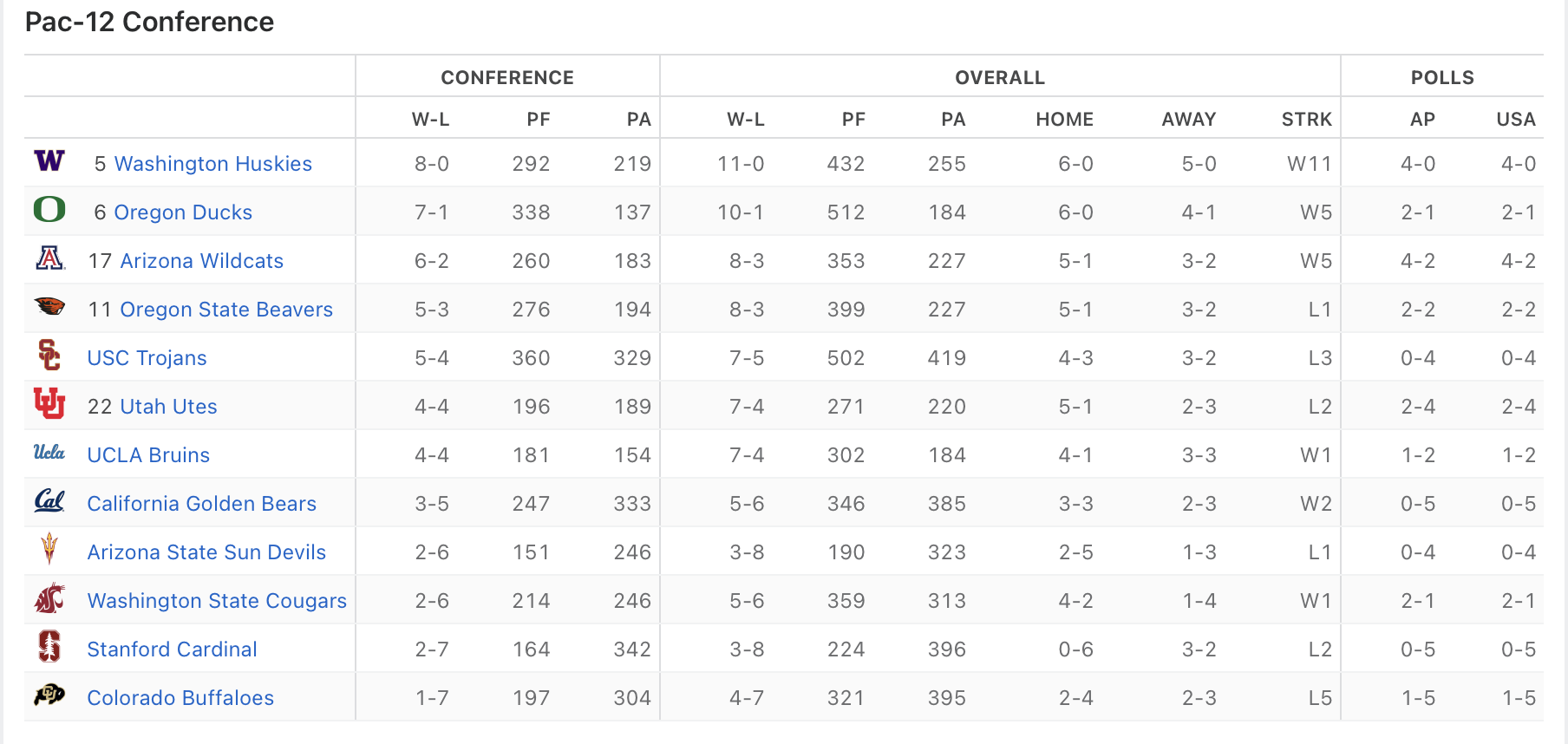The image size is (1568, 744).
Task: Click the UCLA Bruins script logo
Action: (49, 452)
